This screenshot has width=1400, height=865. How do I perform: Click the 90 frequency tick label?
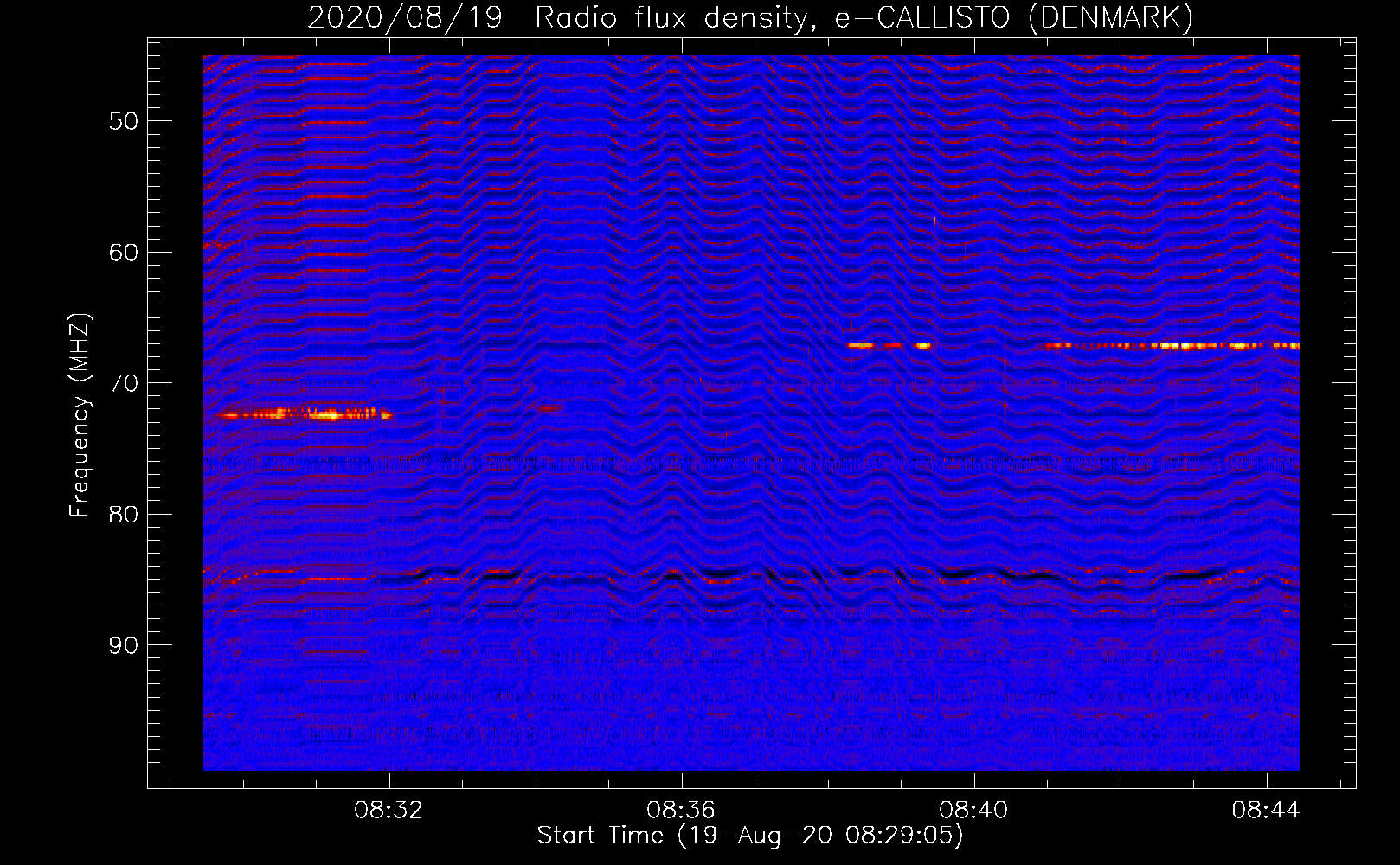[x=124, y=645]
